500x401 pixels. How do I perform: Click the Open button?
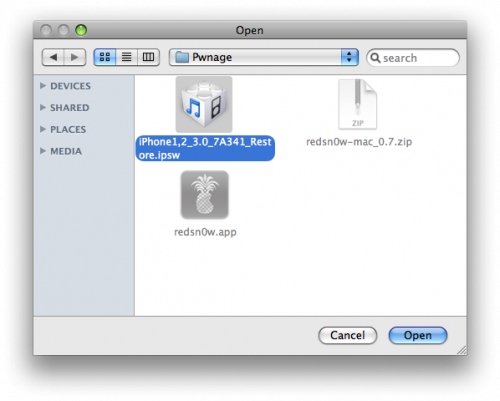point(418,335)
